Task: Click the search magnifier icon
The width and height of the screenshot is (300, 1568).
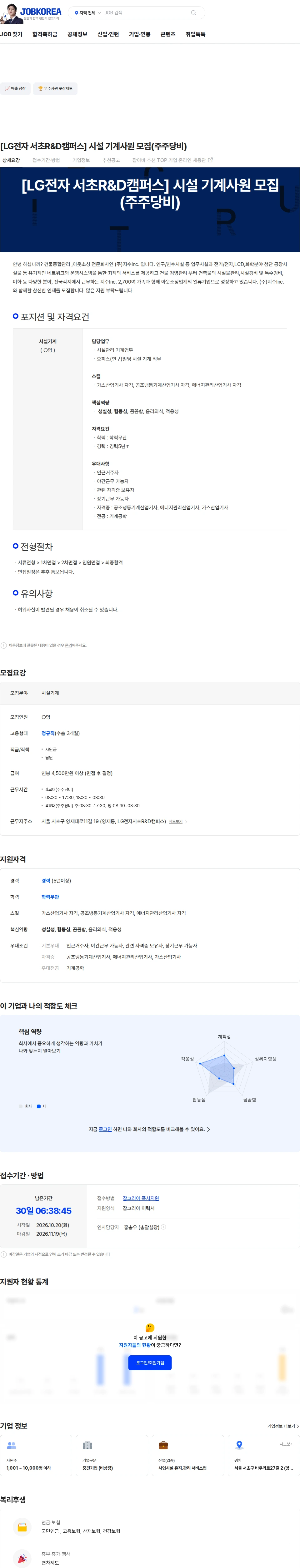Action: 193,13
